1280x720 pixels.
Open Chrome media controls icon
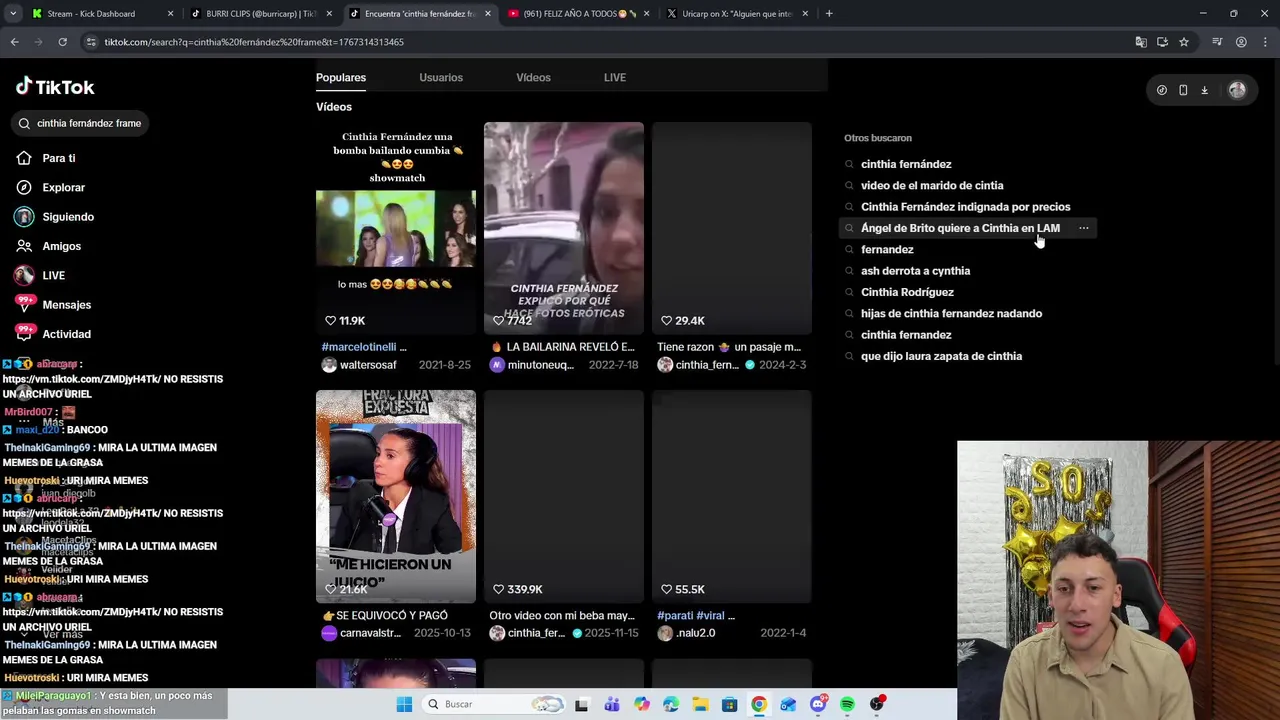click(x=1217, y=42)
